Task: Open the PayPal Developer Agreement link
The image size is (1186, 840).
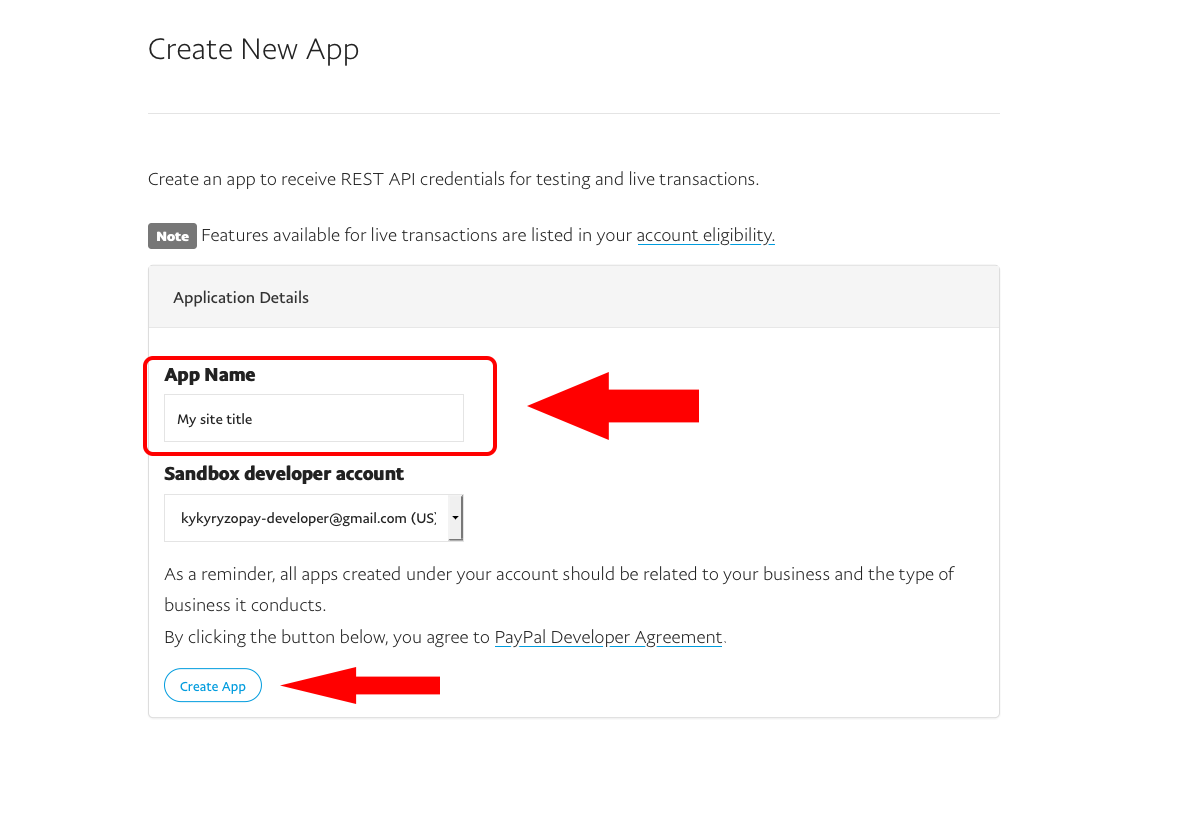Action: tap(608, 637)
